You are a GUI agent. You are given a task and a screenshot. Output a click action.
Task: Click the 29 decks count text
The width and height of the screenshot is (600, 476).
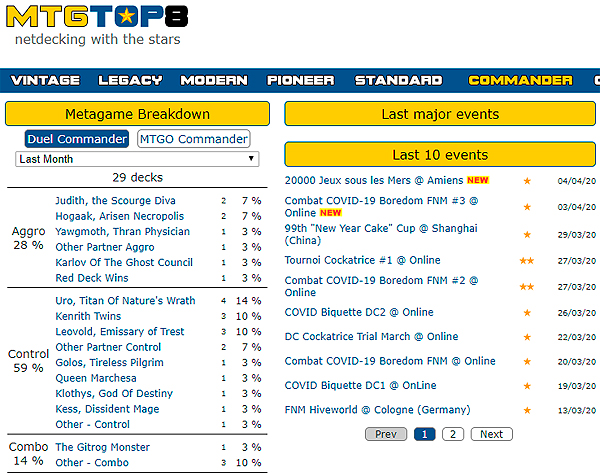click(137, 177)
